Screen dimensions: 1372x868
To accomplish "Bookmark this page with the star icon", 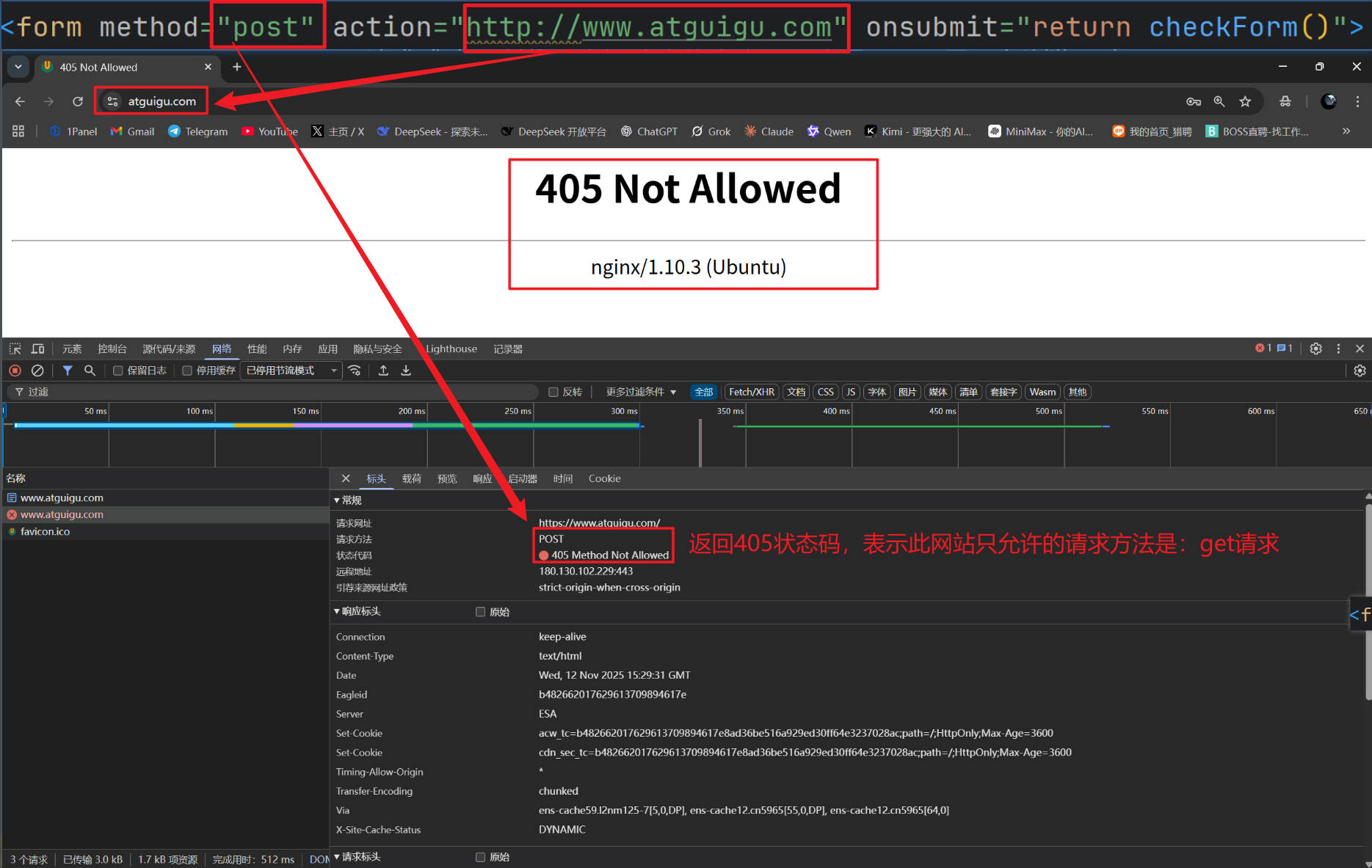I will 1245,101.
